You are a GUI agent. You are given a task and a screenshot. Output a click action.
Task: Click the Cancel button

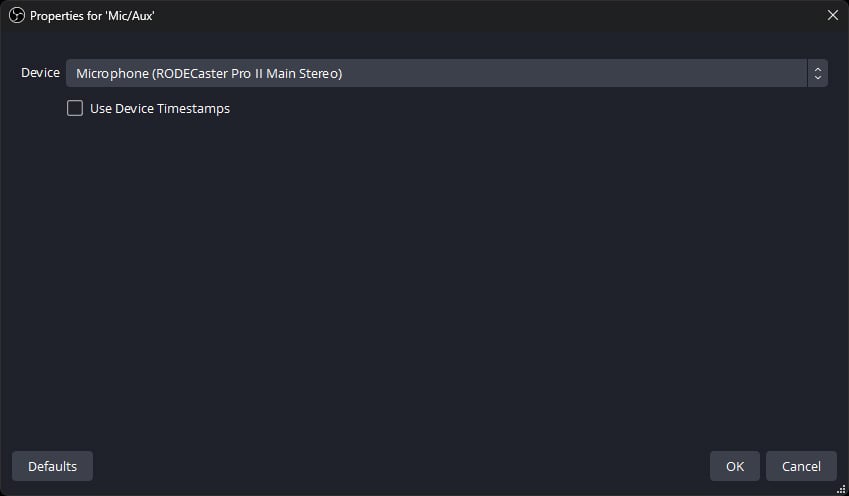[801, 466]
